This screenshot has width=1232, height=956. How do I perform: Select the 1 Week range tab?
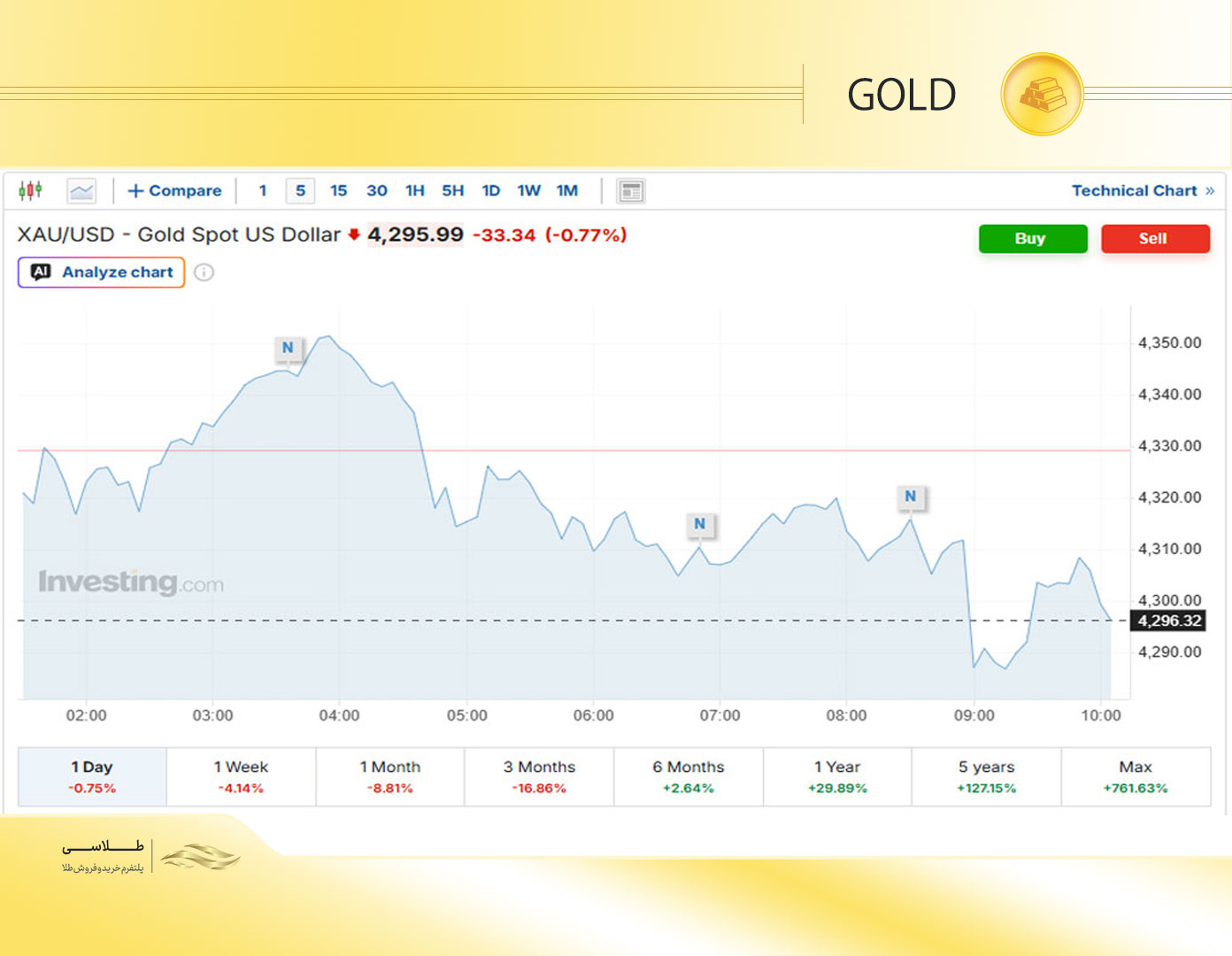tap(241, 776)
